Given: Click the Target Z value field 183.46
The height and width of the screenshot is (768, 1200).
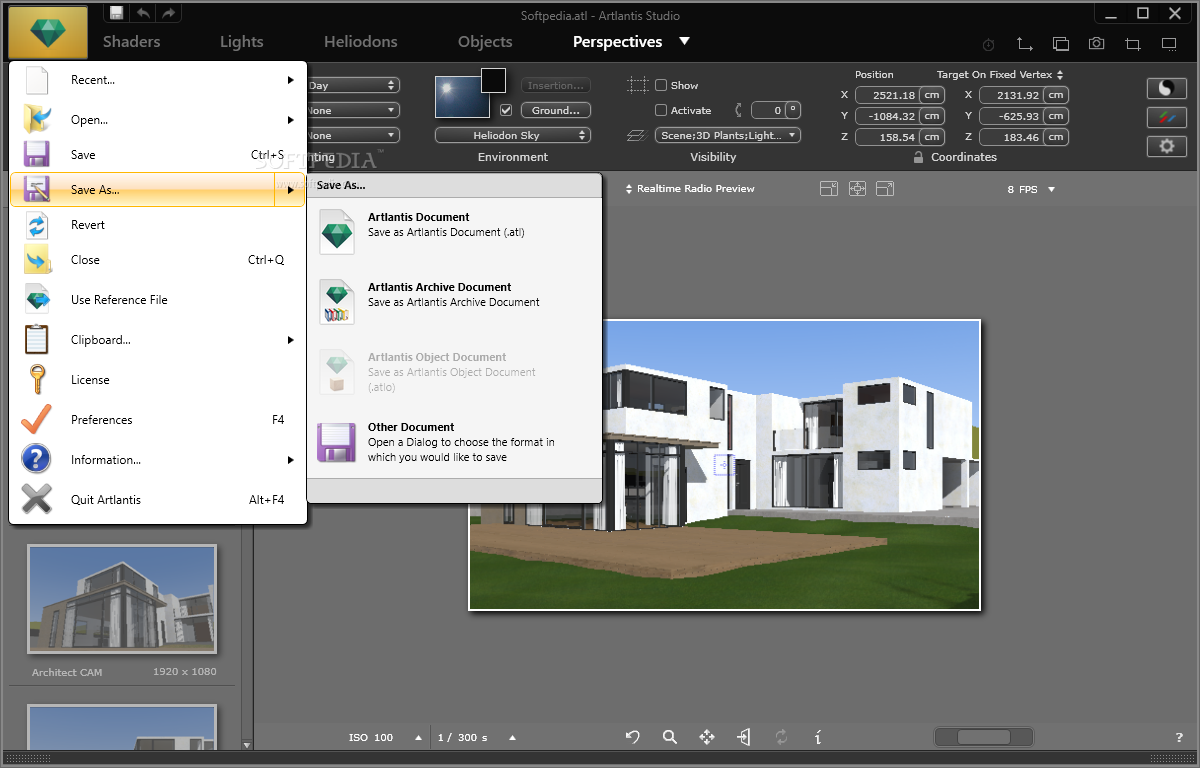Looking at the screenshot, I should 1010,137.
